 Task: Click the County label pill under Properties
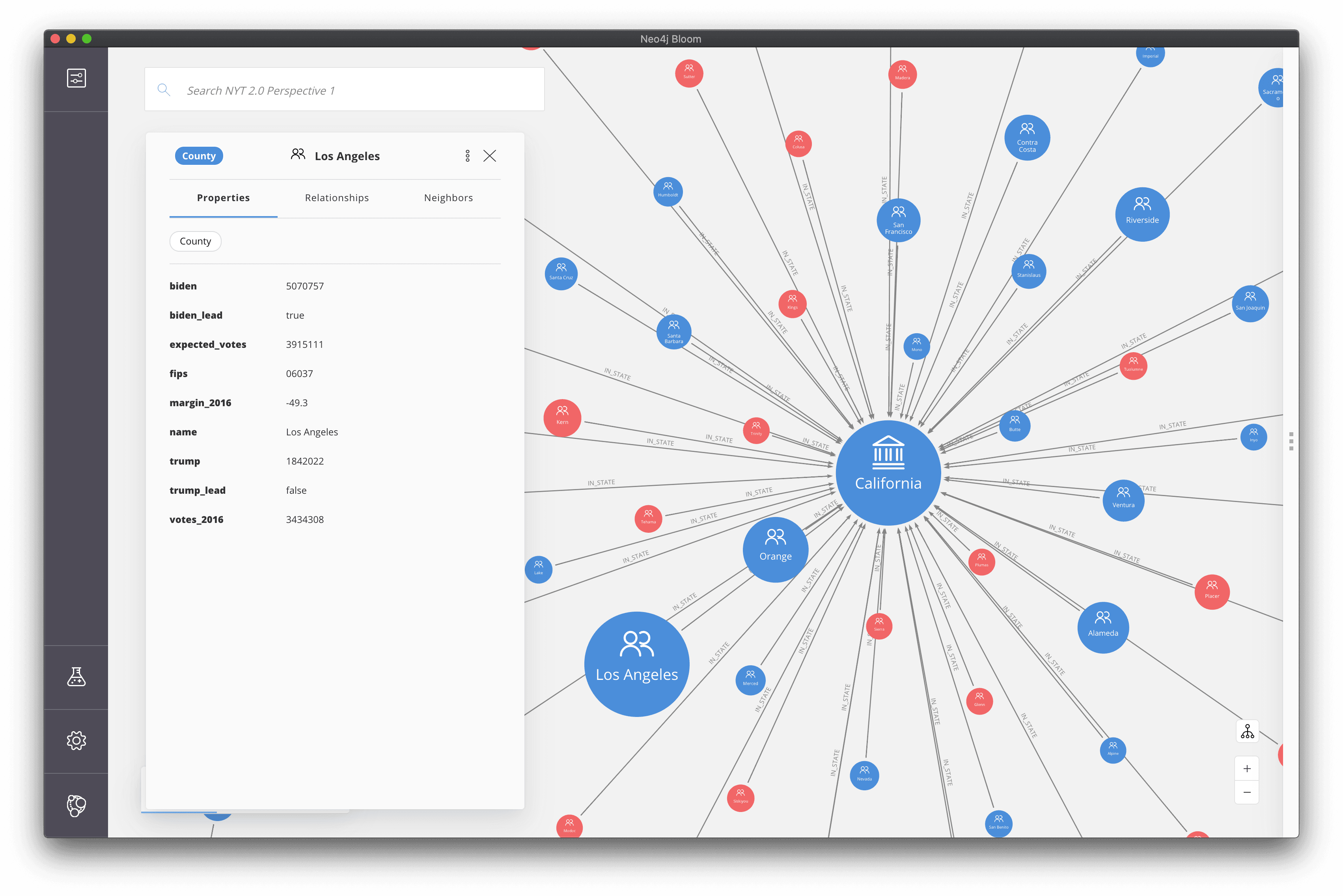(195, 241)
